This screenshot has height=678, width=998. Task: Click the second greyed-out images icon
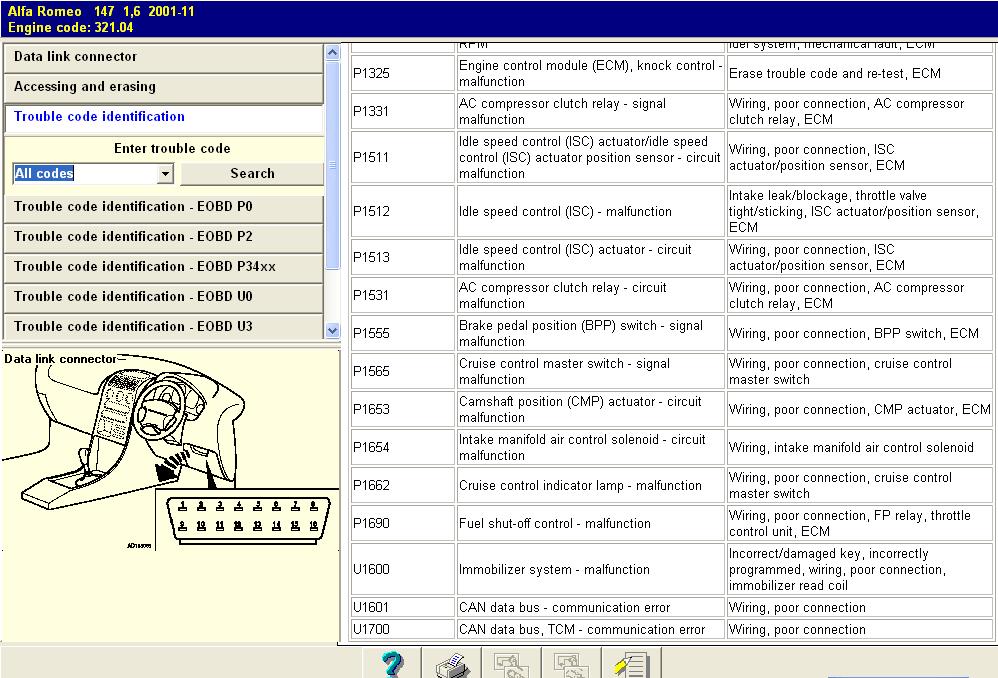click(x=572, y=663)
